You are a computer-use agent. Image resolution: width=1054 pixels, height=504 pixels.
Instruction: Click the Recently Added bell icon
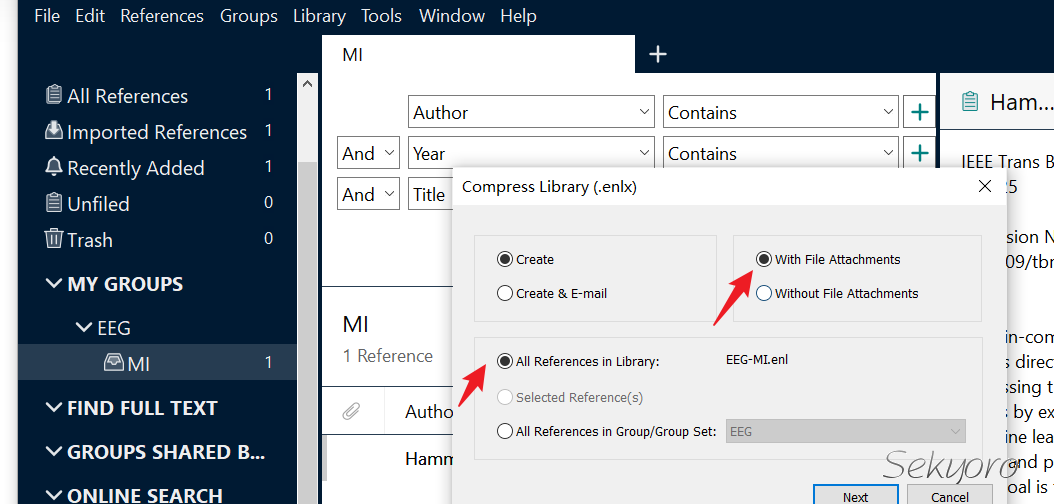[x=54, y=168]
